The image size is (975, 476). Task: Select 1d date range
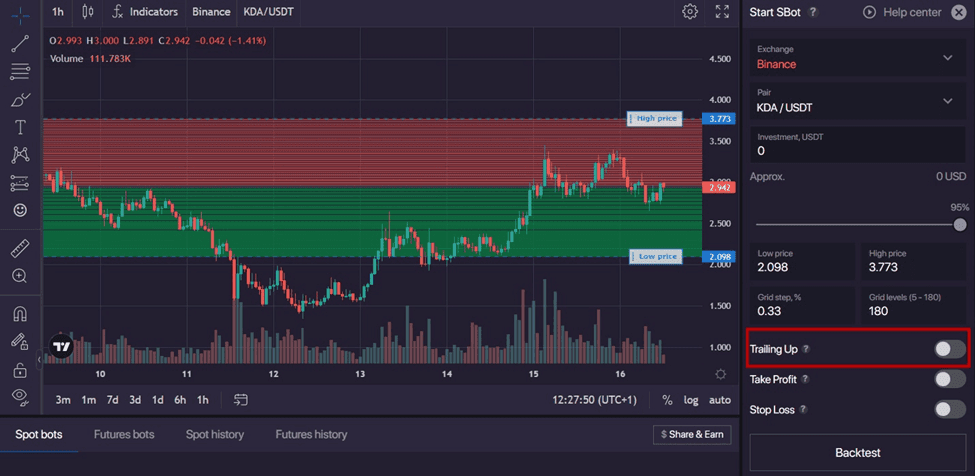pos(158,400)
